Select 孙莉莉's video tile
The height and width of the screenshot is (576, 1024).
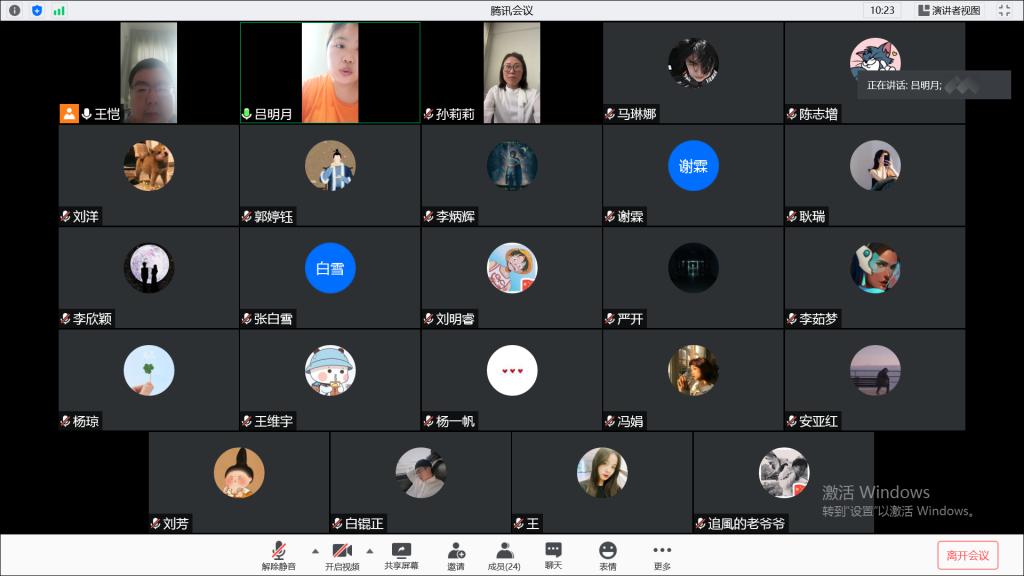[511, 72]
